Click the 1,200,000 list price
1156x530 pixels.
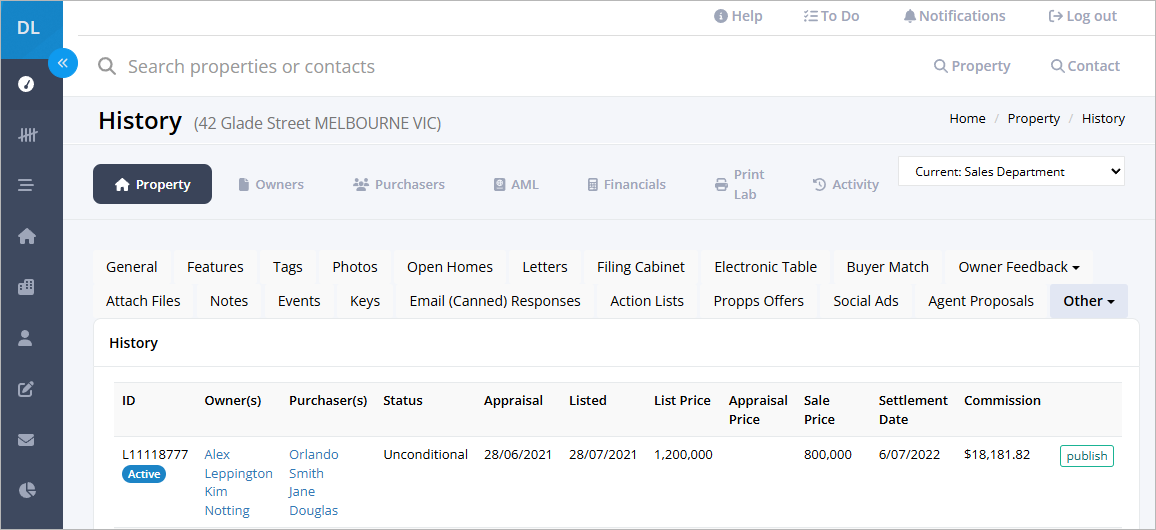(683, 454)
